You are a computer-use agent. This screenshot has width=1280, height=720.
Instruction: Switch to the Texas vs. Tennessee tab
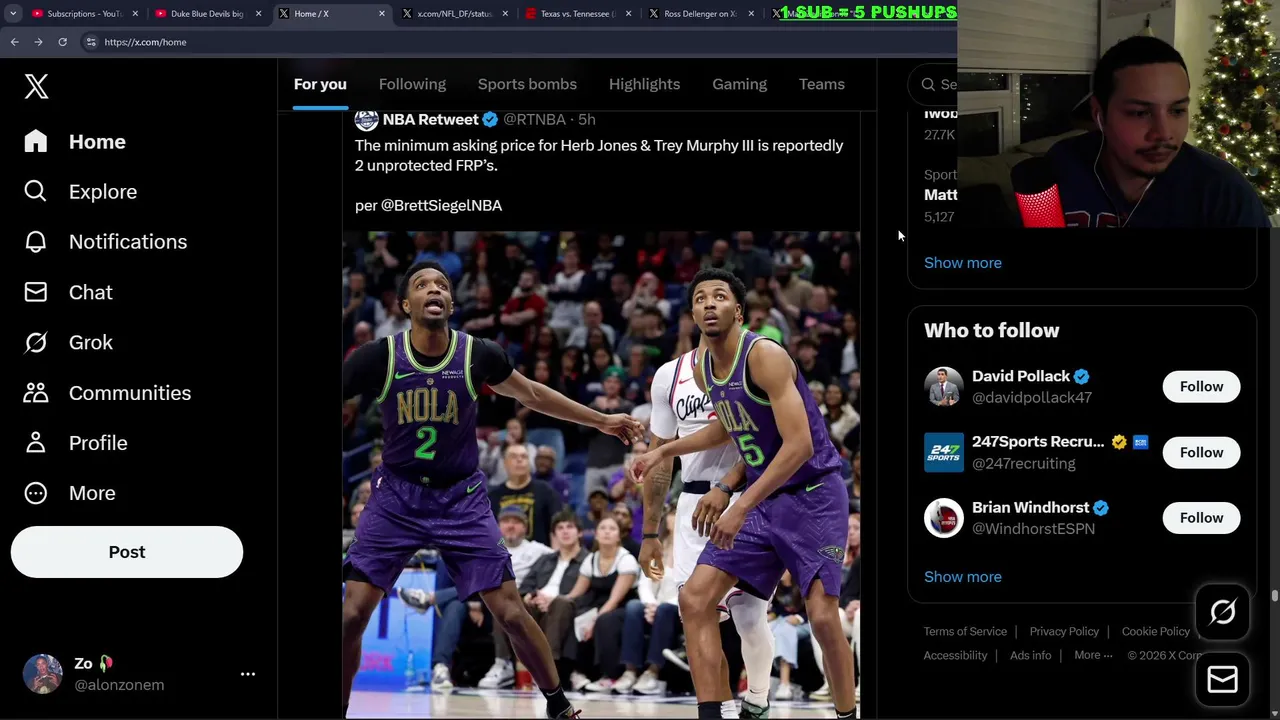578,14
